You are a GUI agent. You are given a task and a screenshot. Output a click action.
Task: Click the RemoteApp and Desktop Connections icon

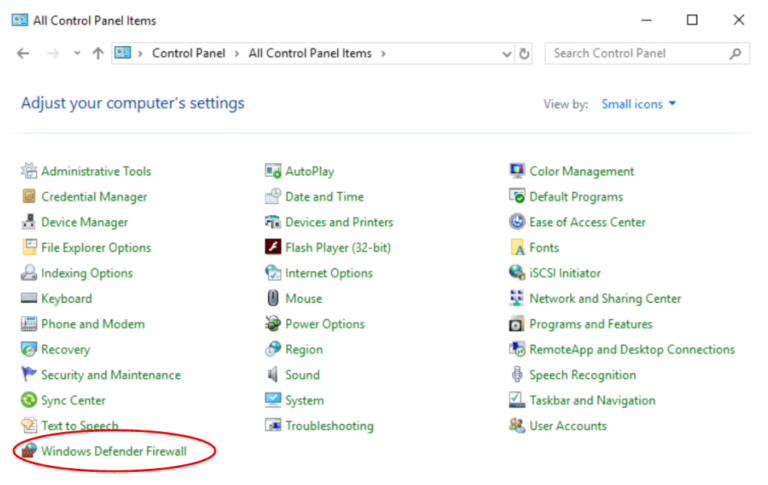point(517,349)
